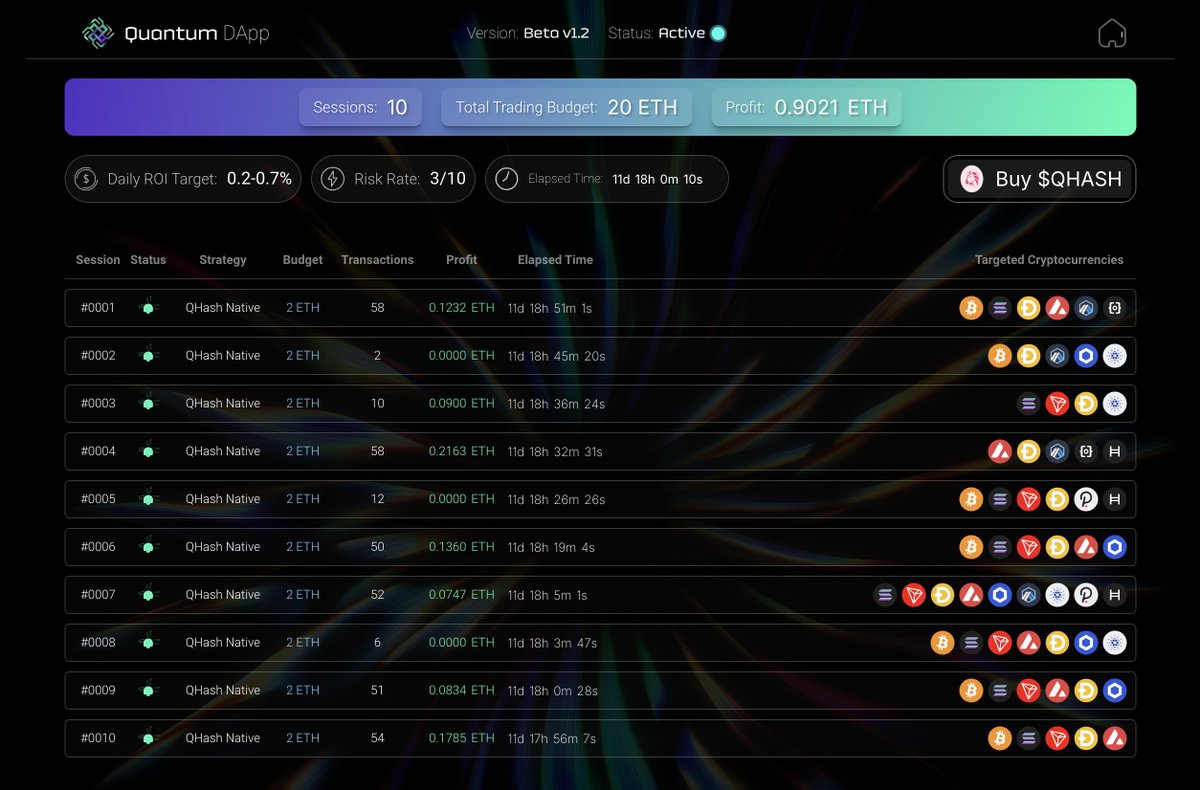Click the Chainlink icon in session #0006
The height and width of the screenshot is (790, 1200).
pos(1115,547)
